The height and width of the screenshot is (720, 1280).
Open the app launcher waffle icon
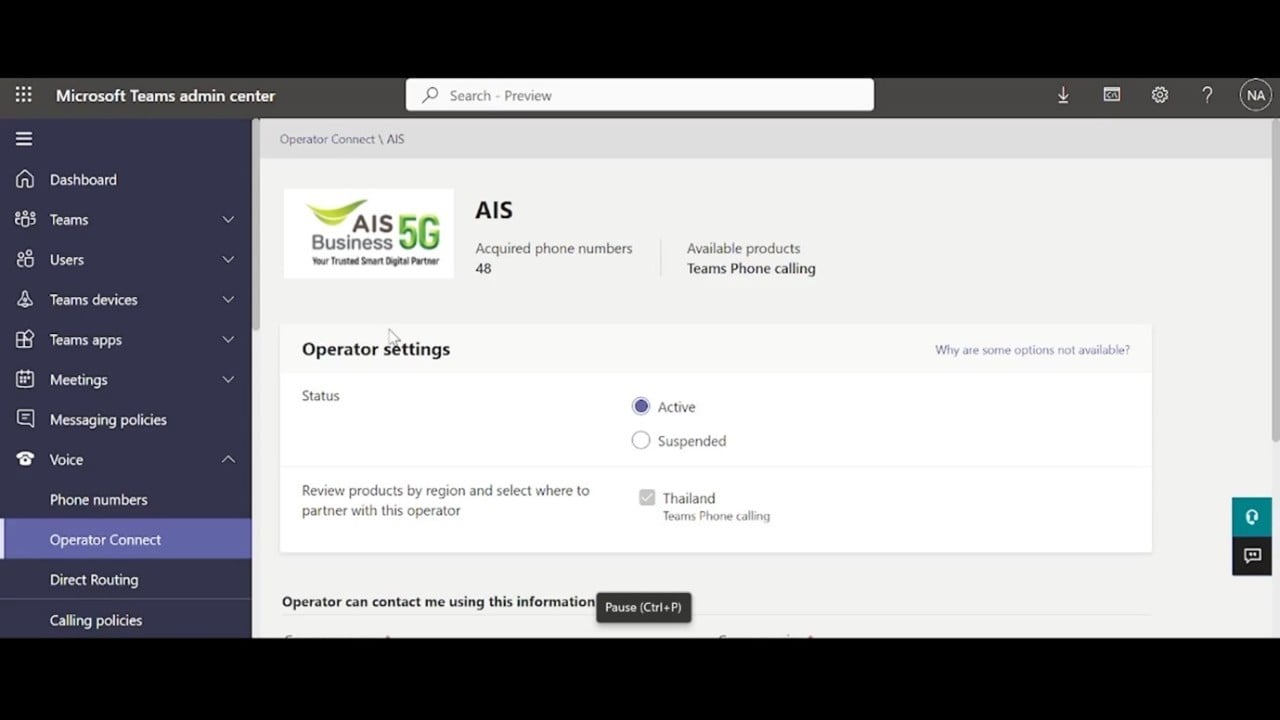23,95
